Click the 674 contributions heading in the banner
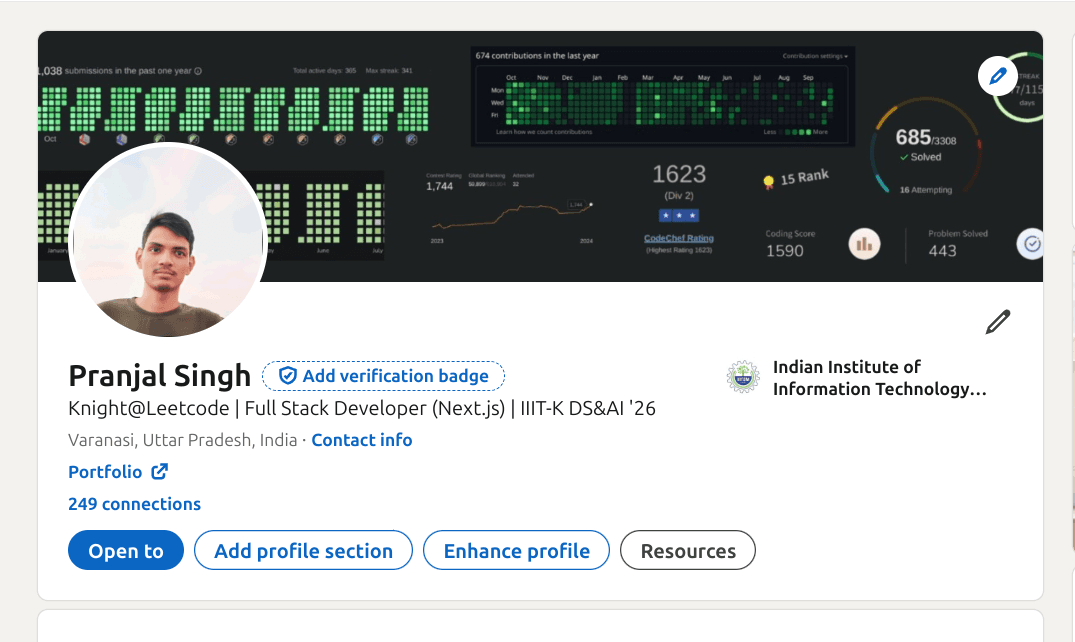Image resolution: width=1075 pixels, height=642 pixels. click(x=537, y=56)
